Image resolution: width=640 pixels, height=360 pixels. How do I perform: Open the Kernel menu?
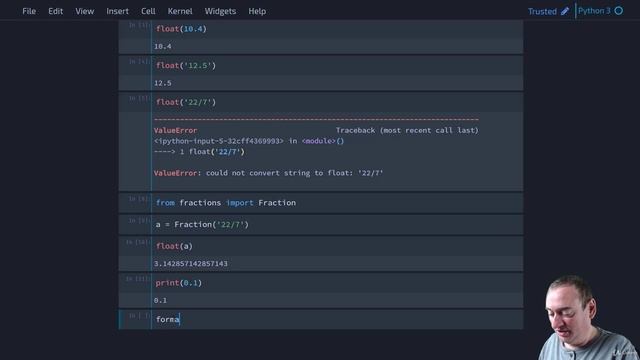(180, 11)
